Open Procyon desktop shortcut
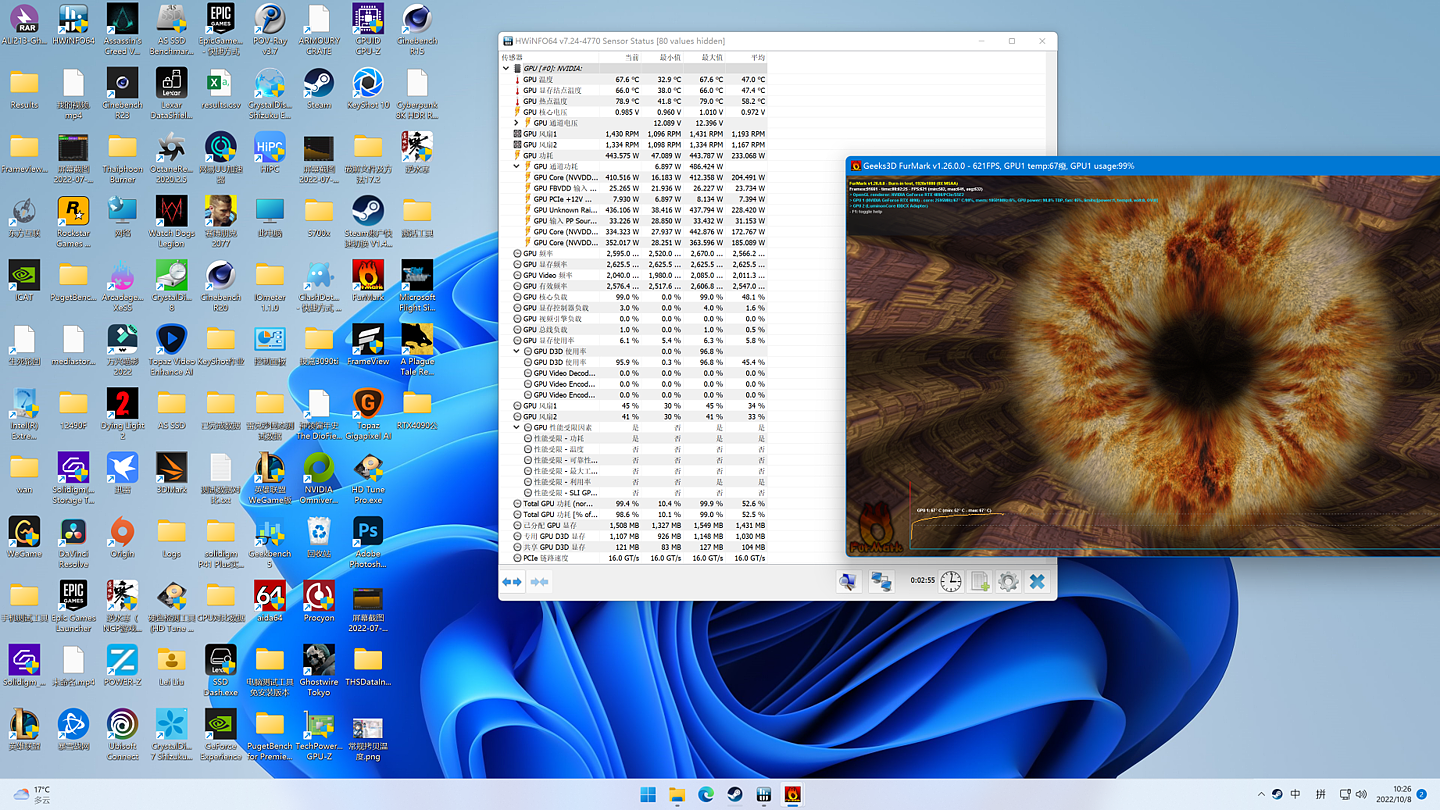 tap(318, 600)
